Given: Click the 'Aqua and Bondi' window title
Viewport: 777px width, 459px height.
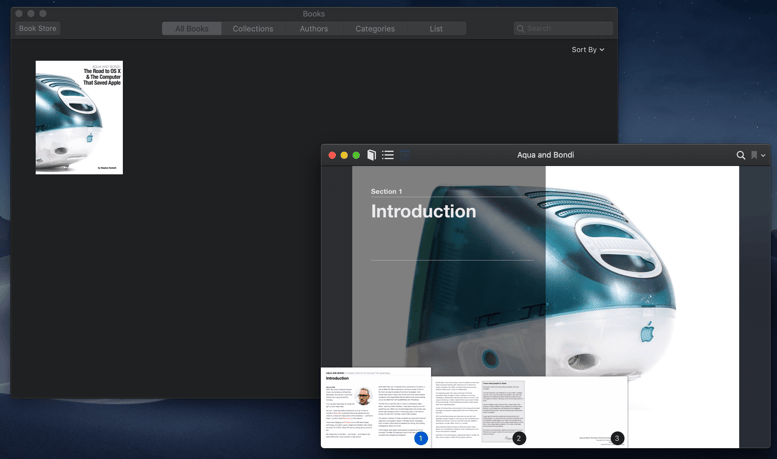Looking at the screenshot, I should [546, 155].
